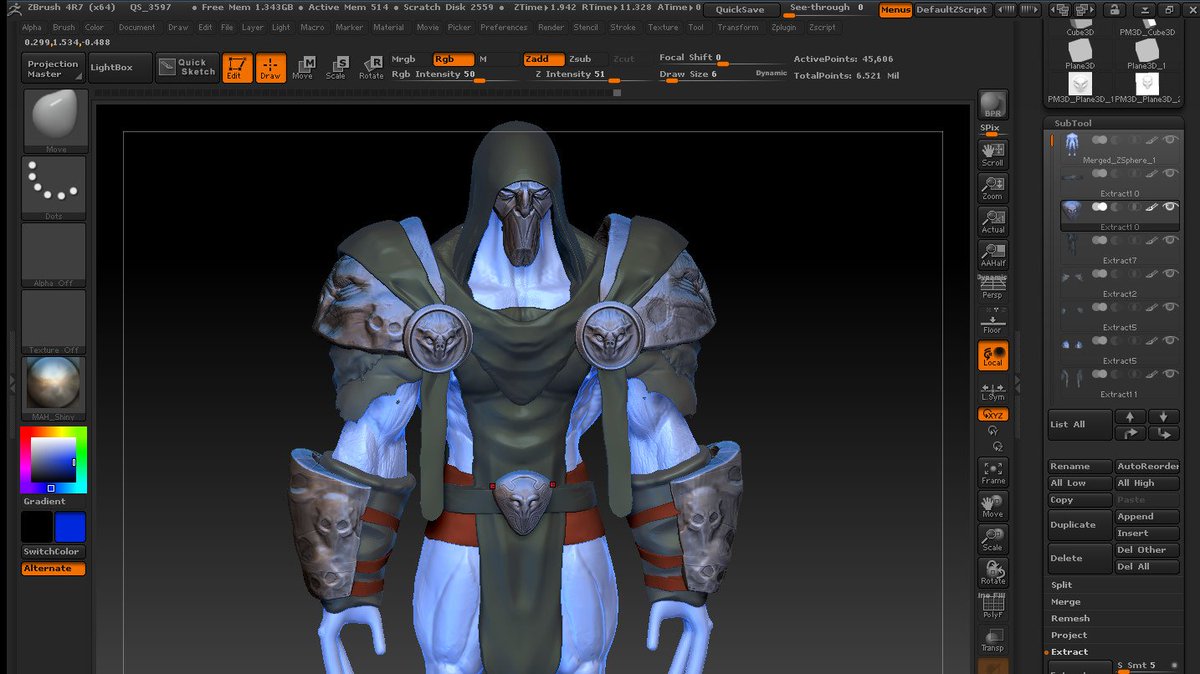This screenshot has width=1200, height=674.
Task: Open the current brush thumbnail (Move)
Action: (x=54, y=121)
